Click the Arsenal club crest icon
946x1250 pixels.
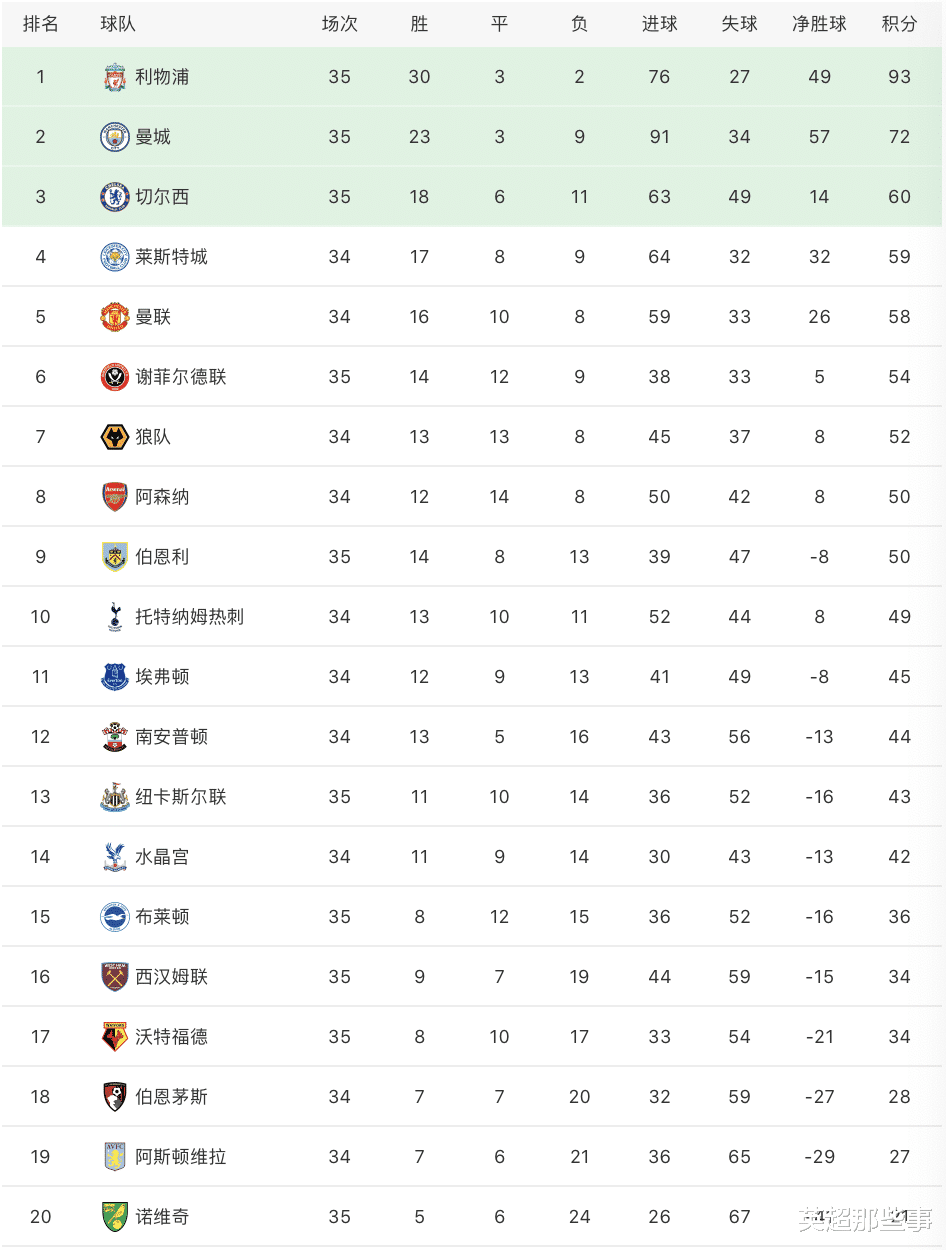[x=115, y=497]
